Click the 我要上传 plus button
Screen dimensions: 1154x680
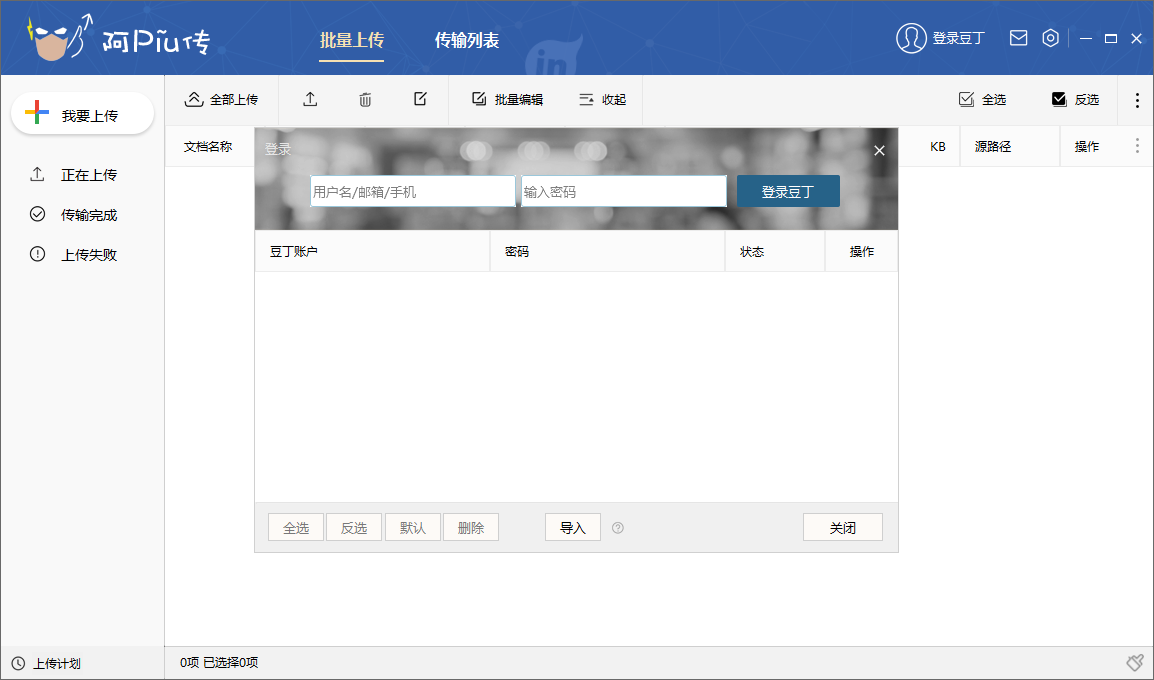tap(82, 114)
